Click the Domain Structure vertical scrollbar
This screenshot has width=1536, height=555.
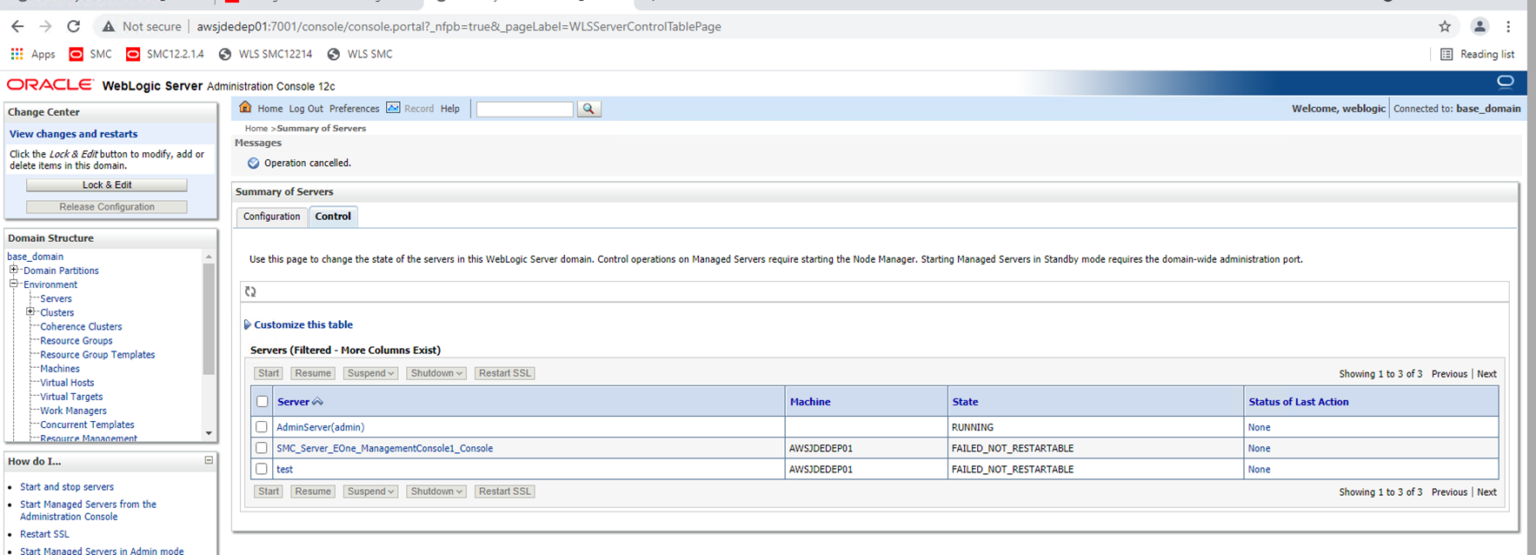click(208, 320)
